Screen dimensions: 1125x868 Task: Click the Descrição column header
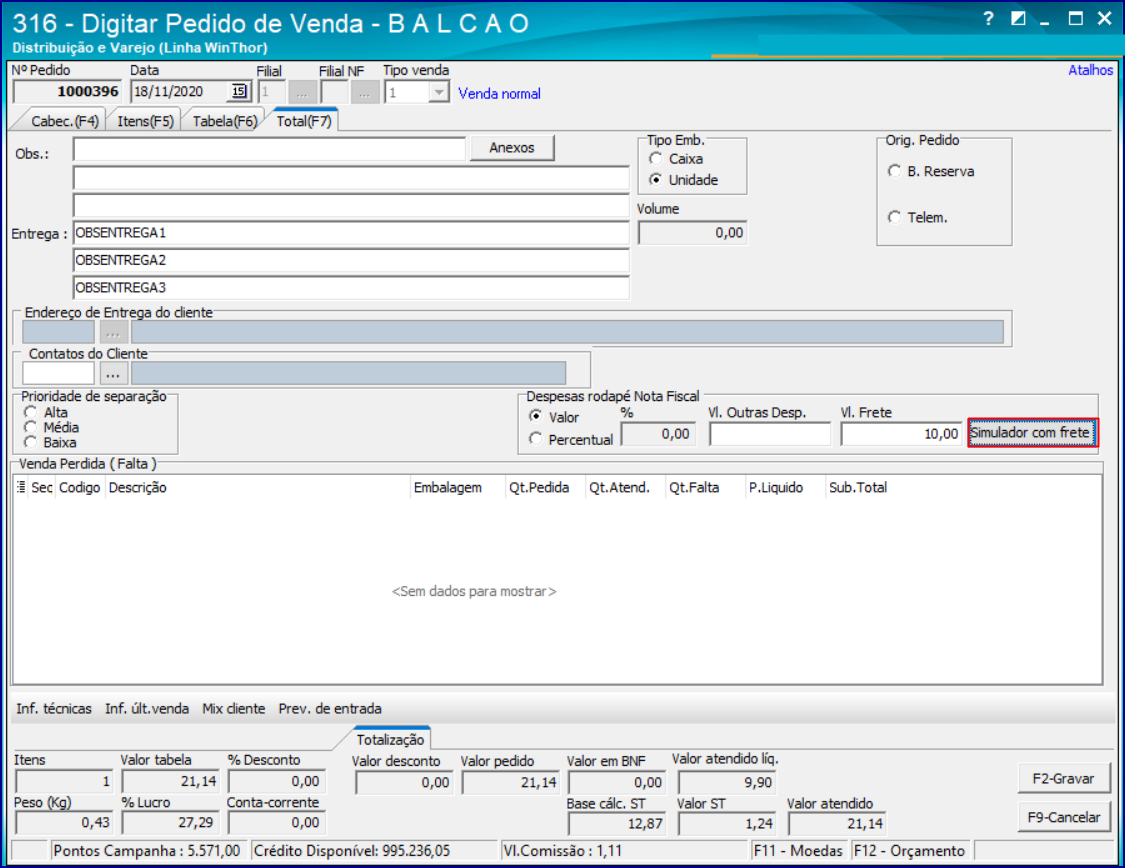(x=257, y=488)
